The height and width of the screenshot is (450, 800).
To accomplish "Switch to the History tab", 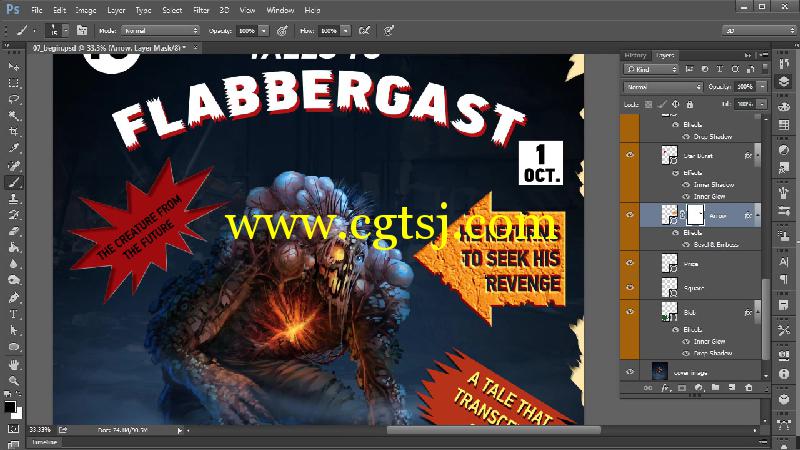I will 635,55.
